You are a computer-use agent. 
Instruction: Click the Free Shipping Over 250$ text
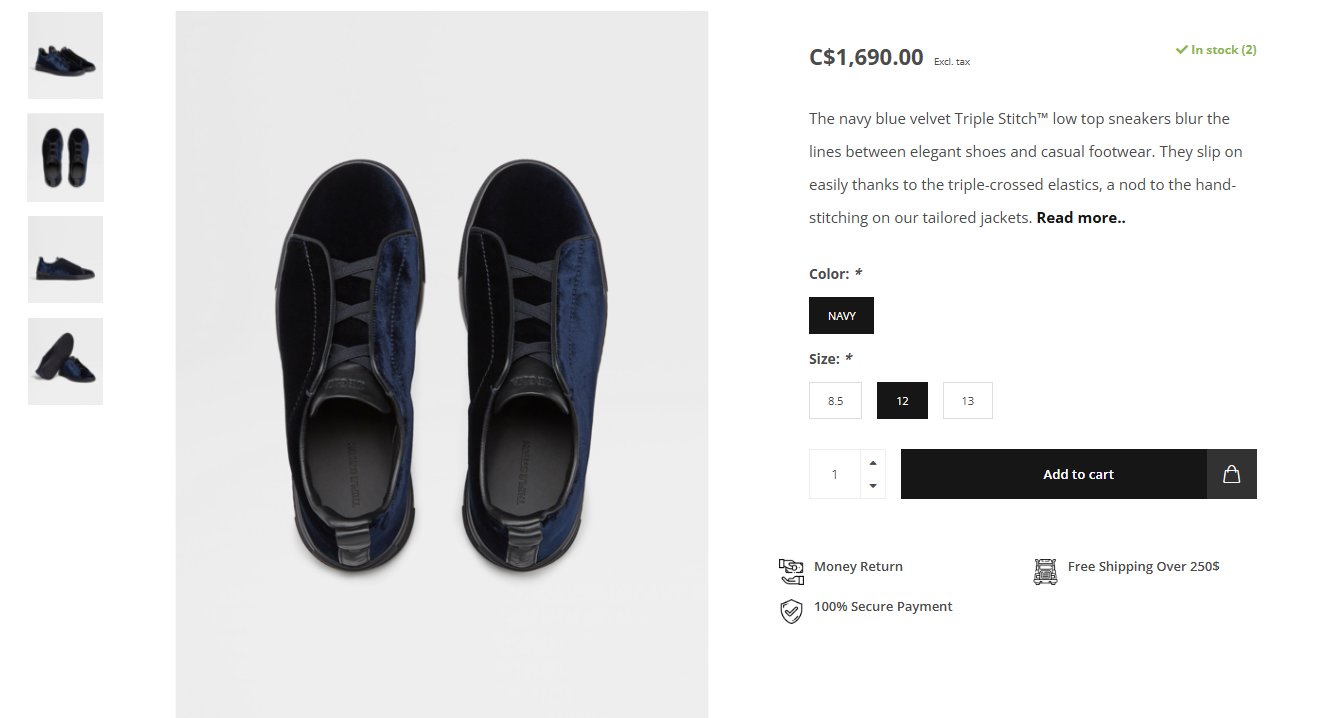(1143, 567)
